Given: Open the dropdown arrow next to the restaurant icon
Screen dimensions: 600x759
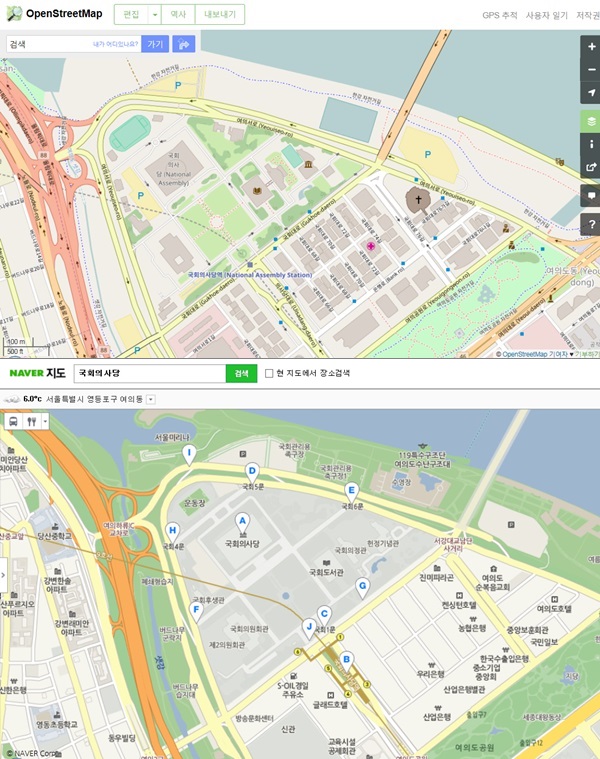Looking at the screenshot, I should pos(45,421).
